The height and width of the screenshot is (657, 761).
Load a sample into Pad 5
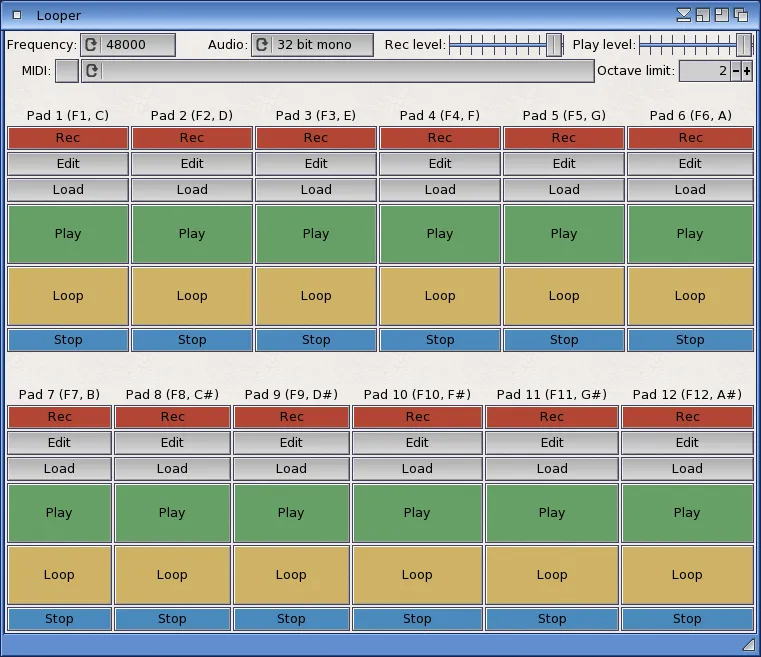(x=564, y=190)
